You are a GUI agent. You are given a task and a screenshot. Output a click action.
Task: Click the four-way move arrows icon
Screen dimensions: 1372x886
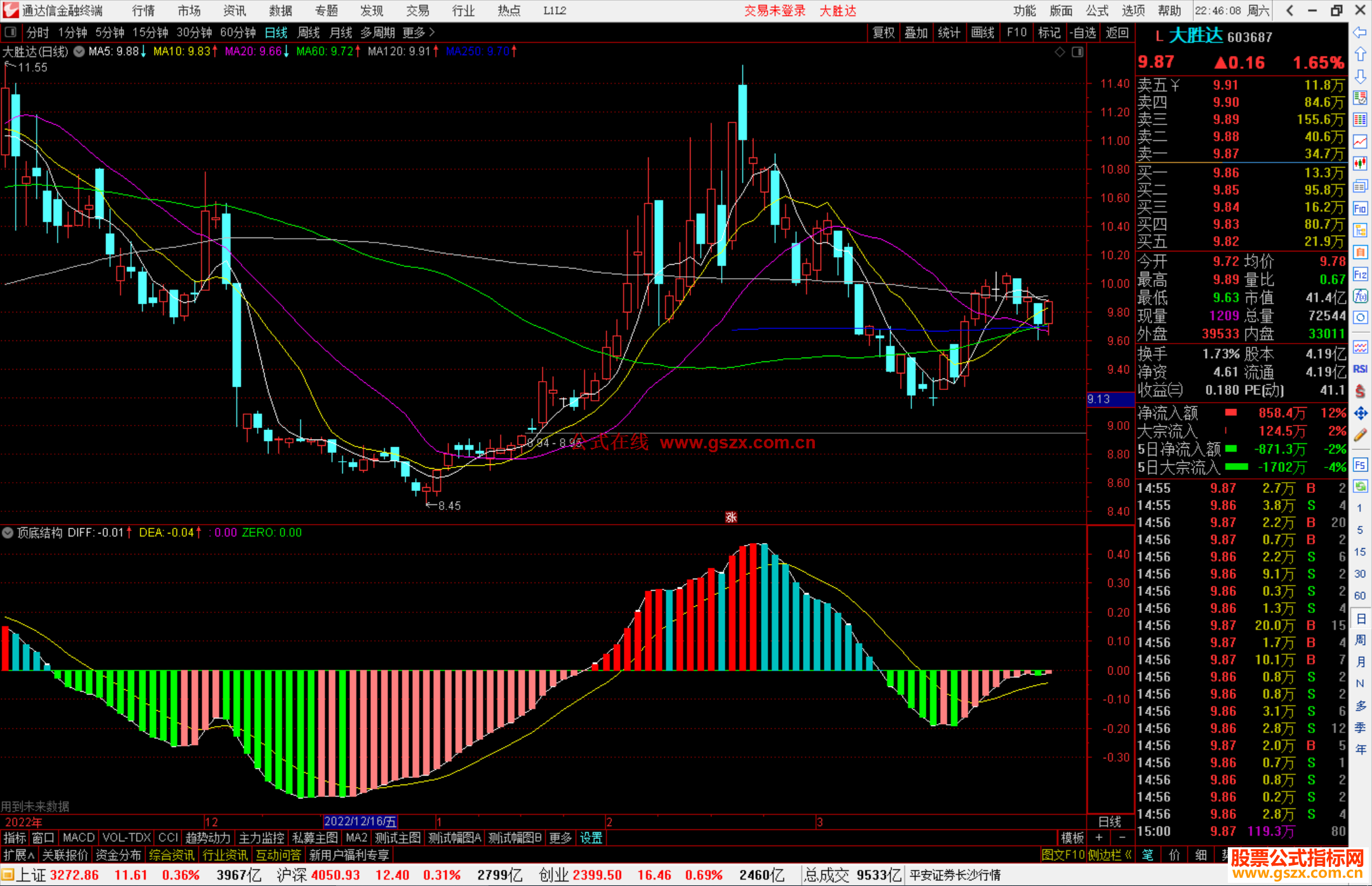click(x=1360, y=413)
